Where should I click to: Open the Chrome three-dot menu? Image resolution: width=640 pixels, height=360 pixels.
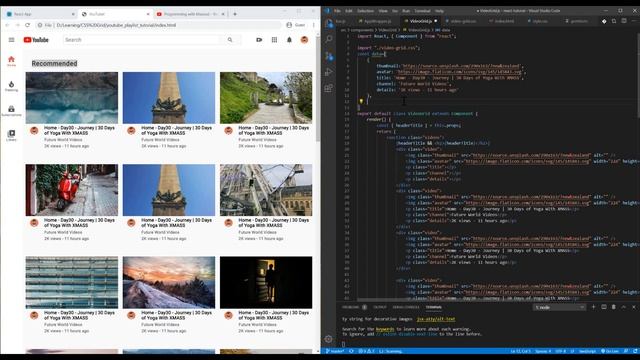point(313,25)
